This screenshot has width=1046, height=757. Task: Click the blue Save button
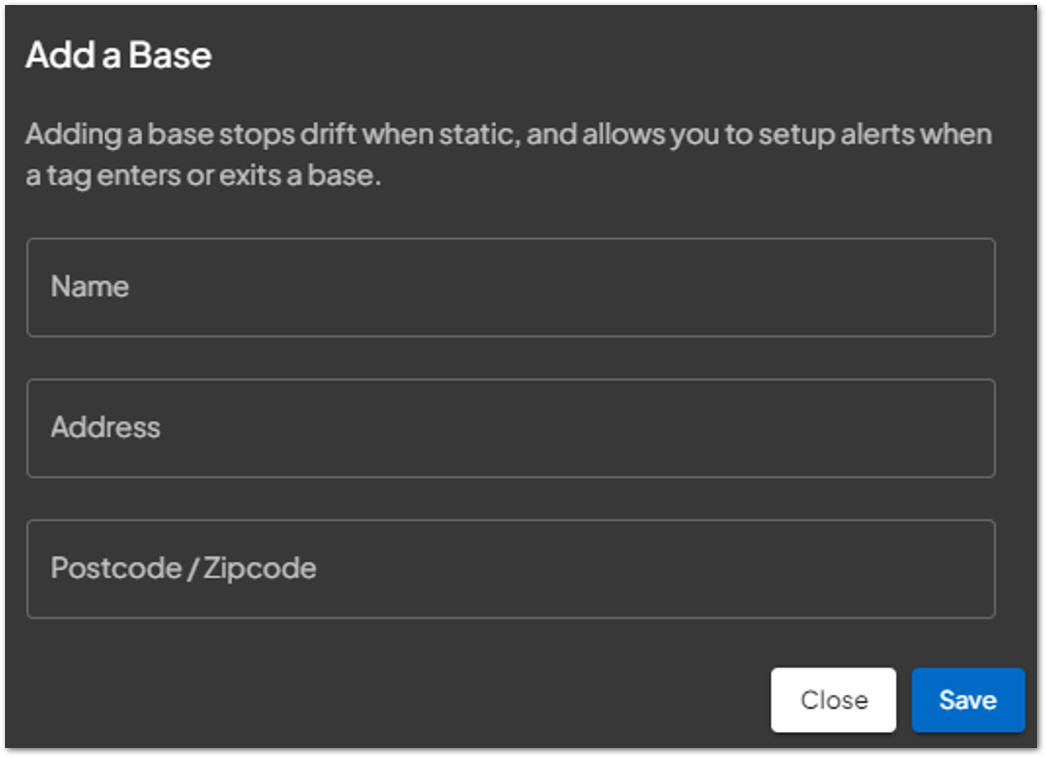[968, 700]
